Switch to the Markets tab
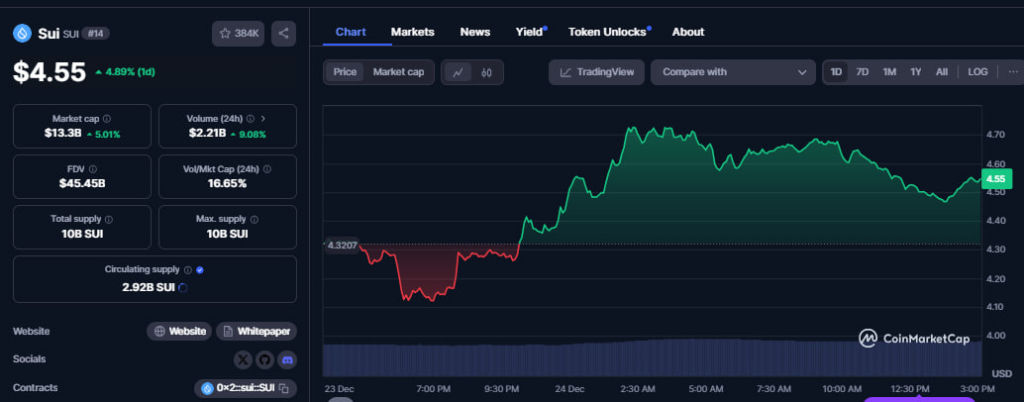 412,32
